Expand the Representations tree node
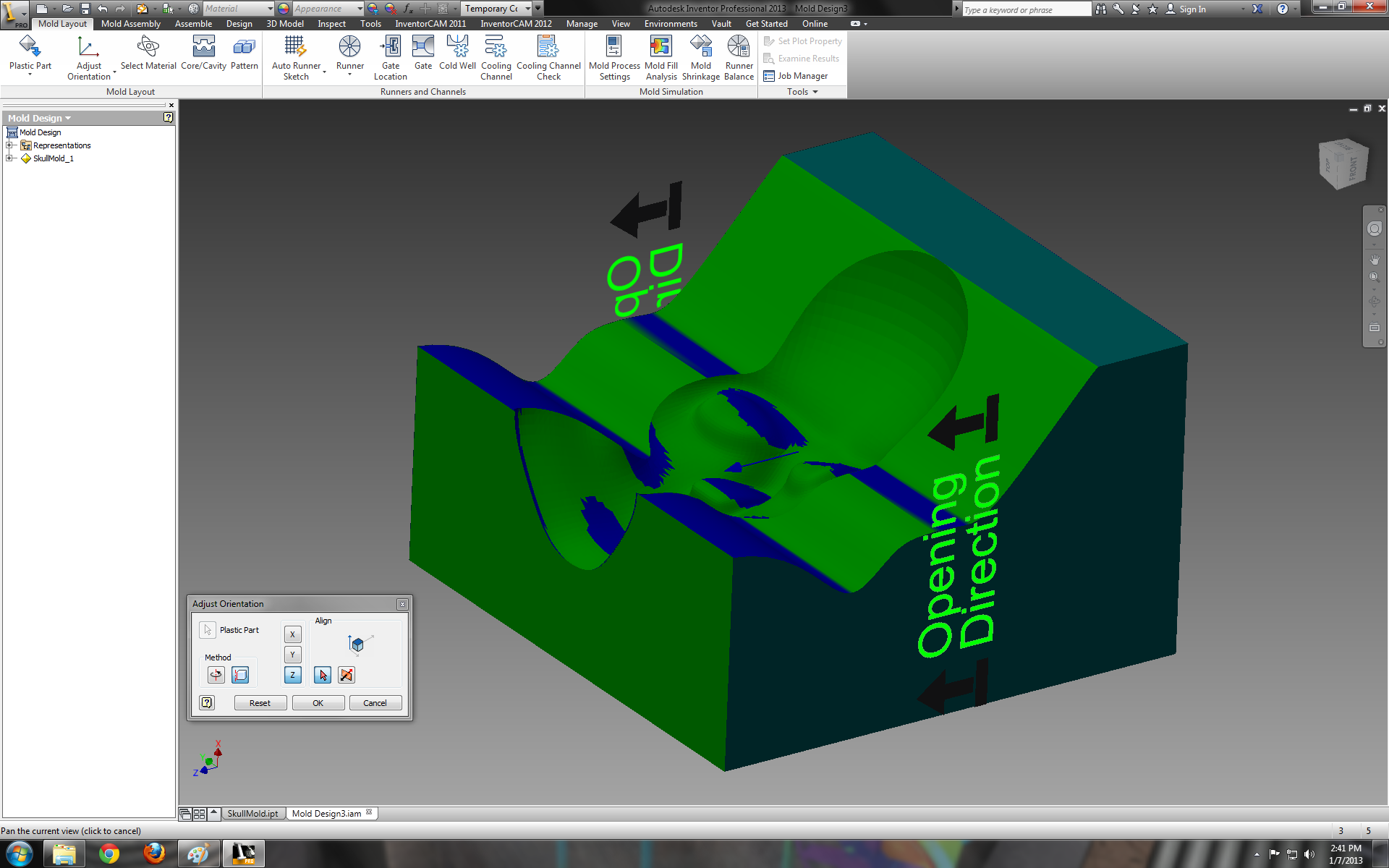1389x868 pixels. point(10,145)
